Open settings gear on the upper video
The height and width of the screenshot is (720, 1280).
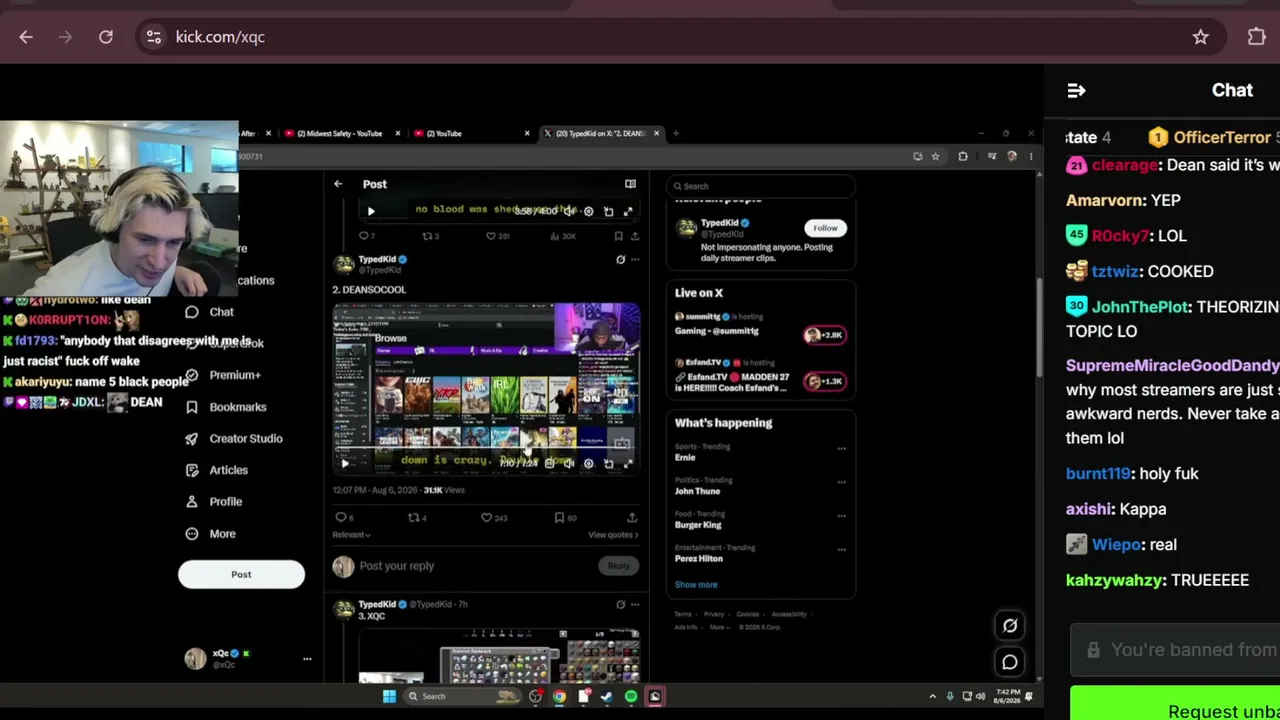pyautogui.click(x=588, y=211)
